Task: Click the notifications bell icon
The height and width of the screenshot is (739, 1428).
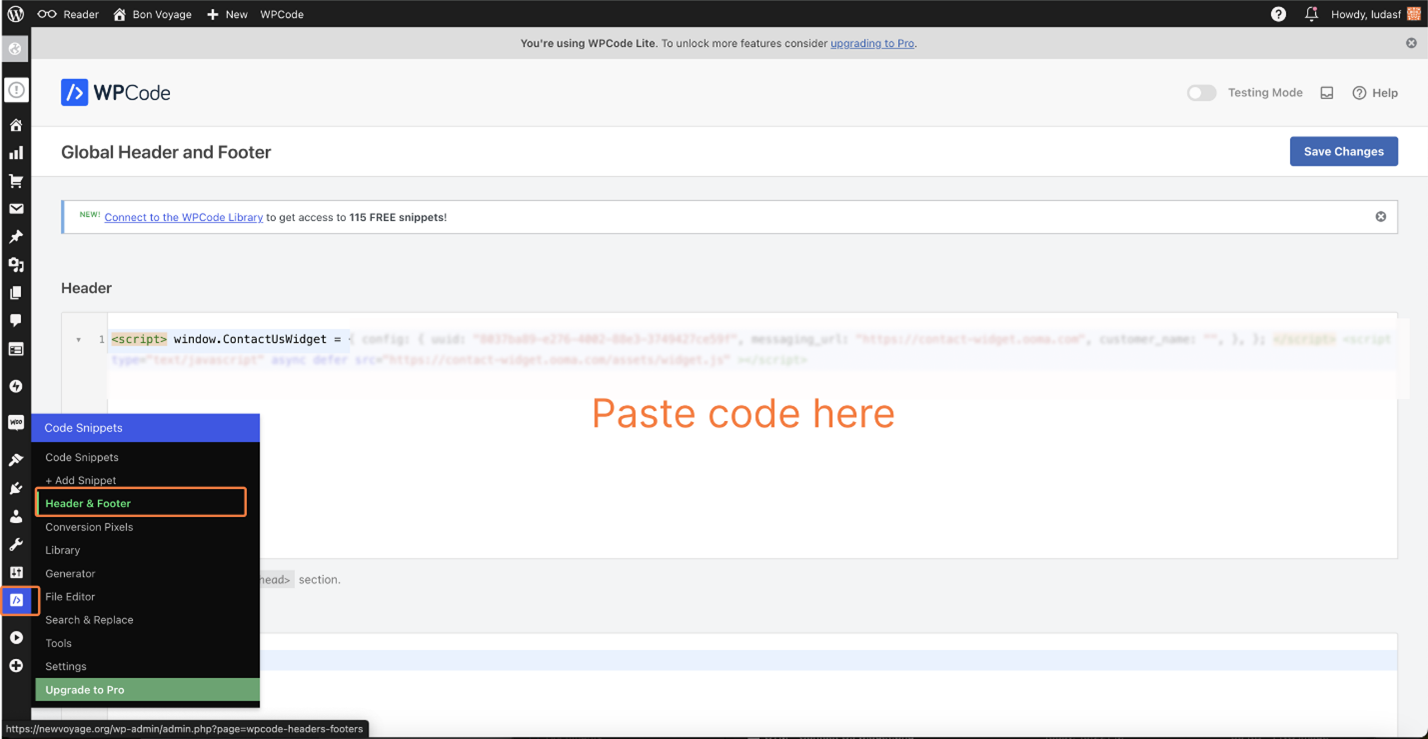Action: point(1311,14)
